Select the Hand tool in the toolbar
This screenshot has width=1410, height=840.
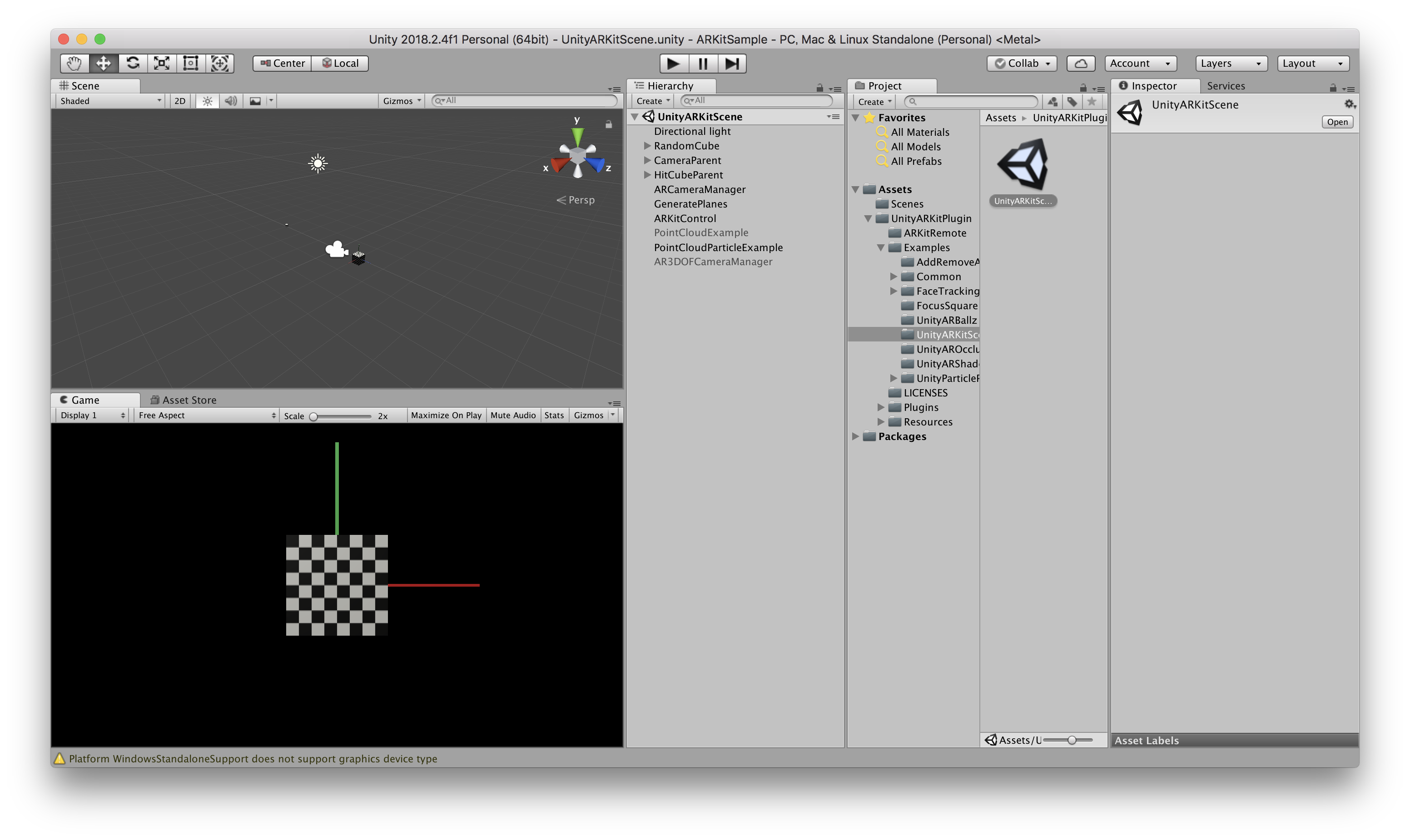pyautogui.click(x=74, y=63)
